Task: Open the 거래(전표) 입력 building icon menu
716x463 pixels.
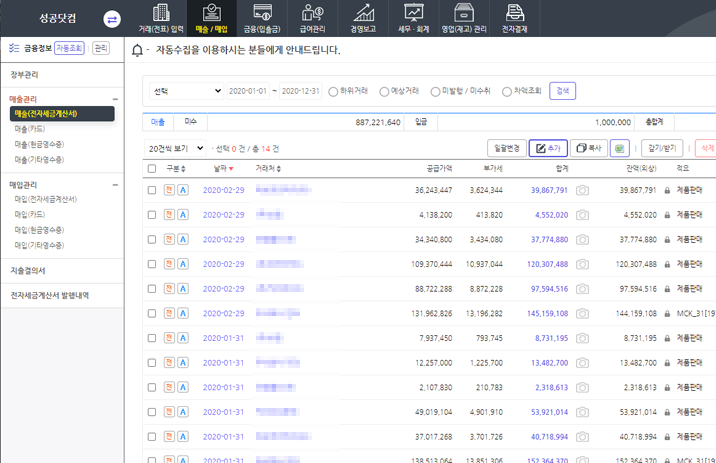Action: pyautogui.click(x=161, y=18)
